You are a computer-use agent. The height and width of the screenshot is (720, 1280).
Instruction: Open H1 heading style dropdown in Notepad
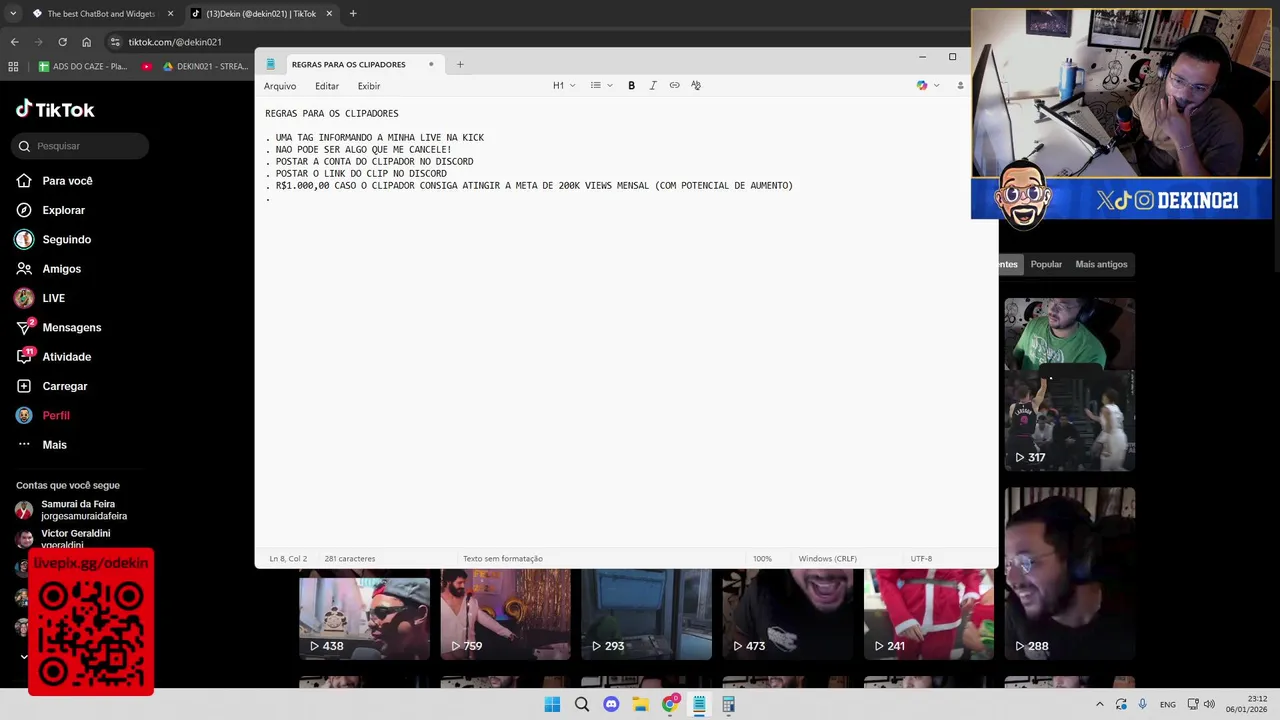click(564, 85)
